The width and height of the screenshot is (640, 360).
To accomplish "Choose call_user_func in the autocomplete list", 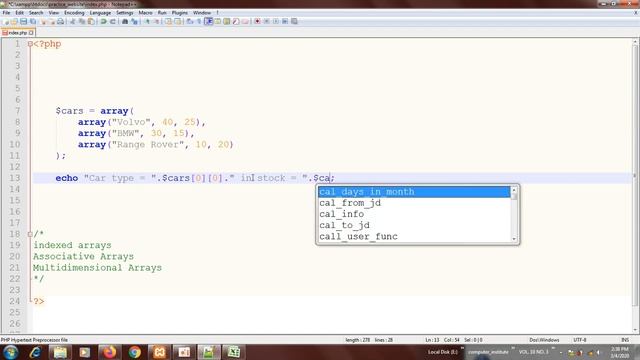I will (414, 236).
